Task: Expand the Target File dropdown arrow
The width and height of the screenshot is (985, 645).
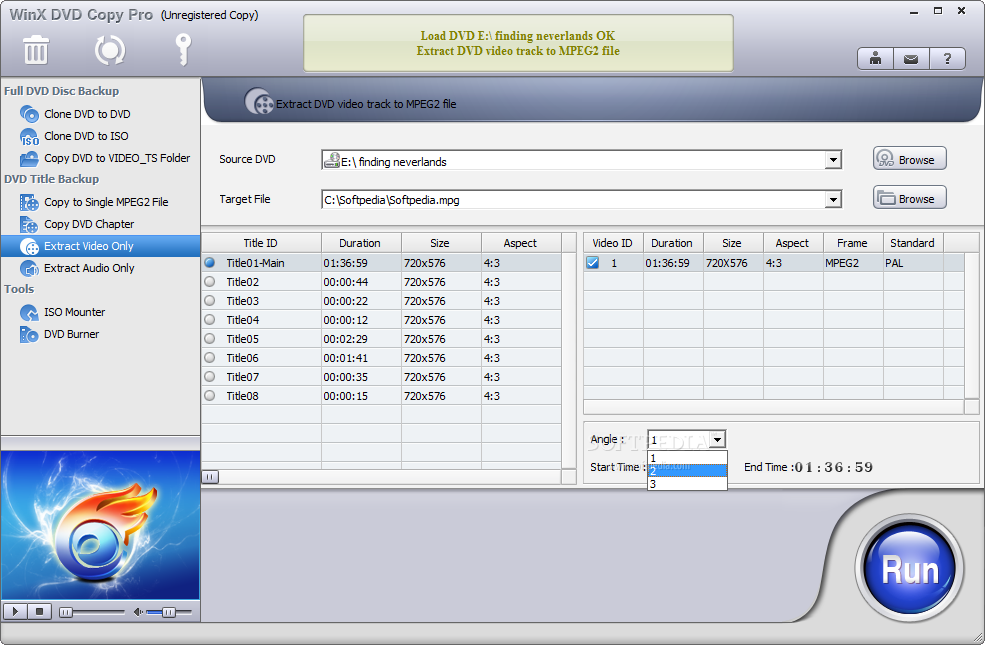Action: [x=833, y=200]
